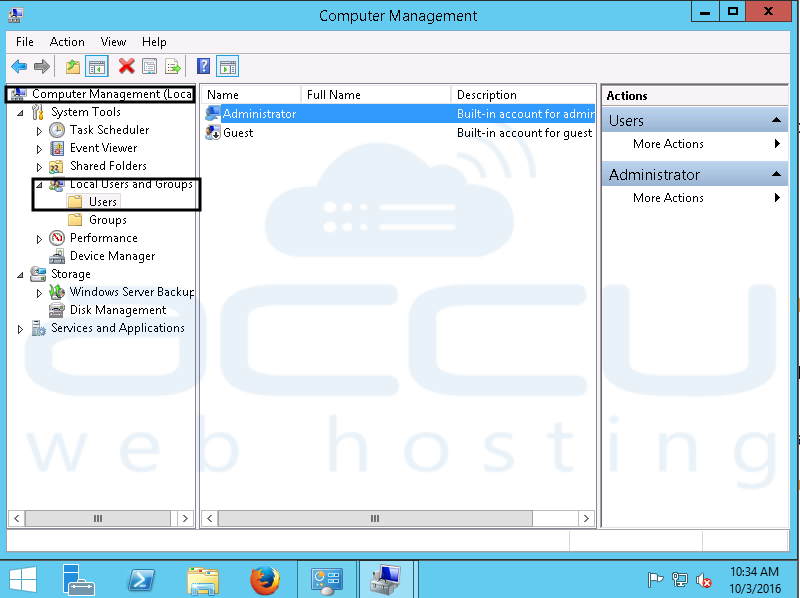
Task: Toggle Show/Hide Action Pane toolbar icon
Action: (x=228, y=66)
